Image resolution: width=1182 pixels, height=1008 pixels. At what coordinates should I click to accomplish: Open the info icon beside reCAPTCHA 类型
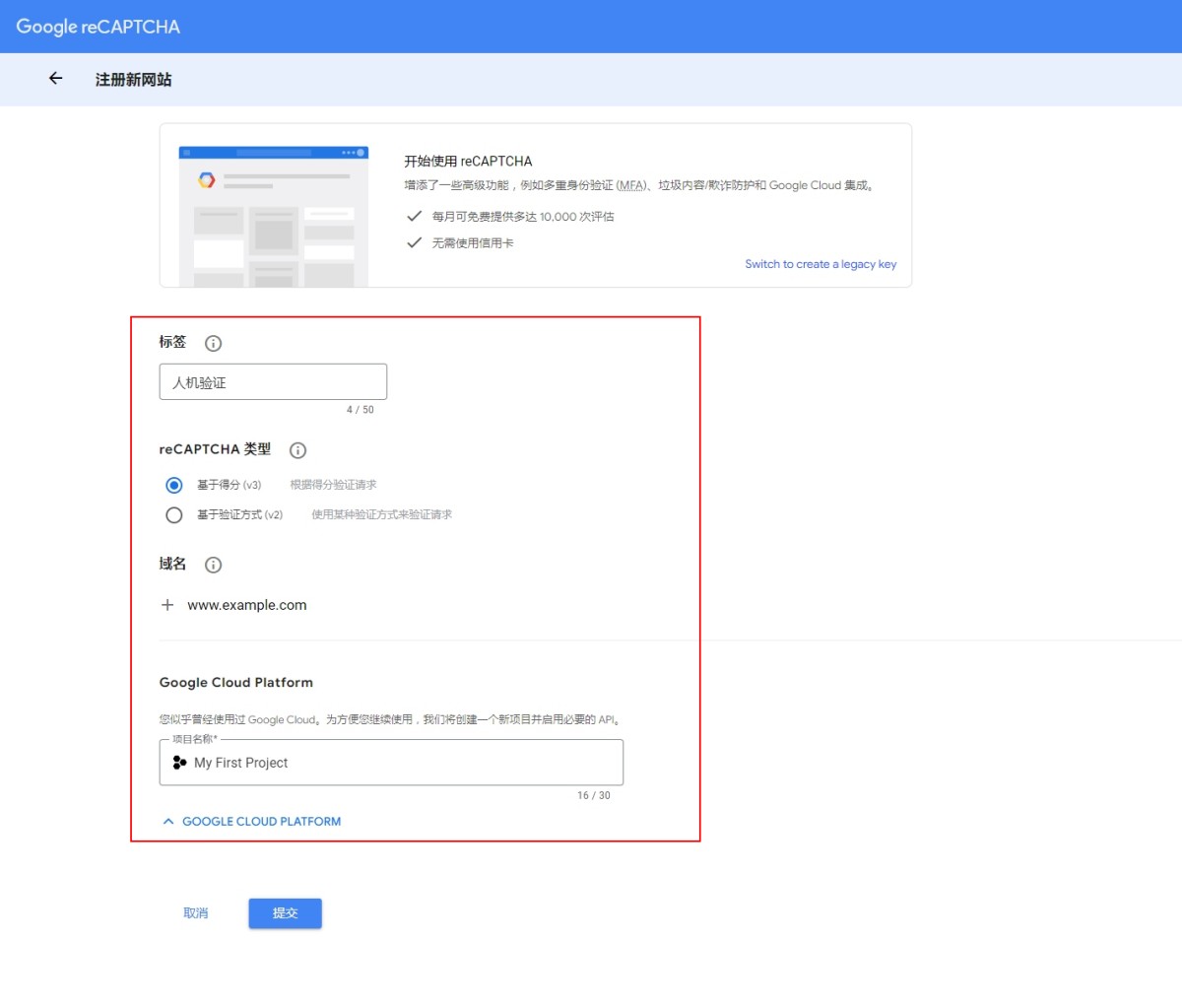click(x=297, y=450)
